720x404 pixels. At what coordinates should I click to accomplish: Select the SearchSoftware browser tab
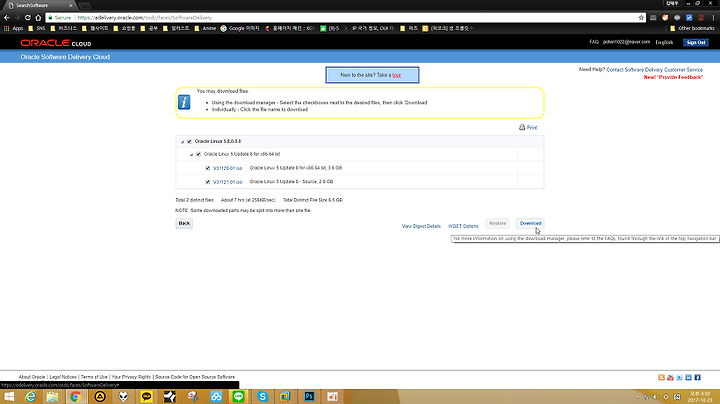point(41,6)
